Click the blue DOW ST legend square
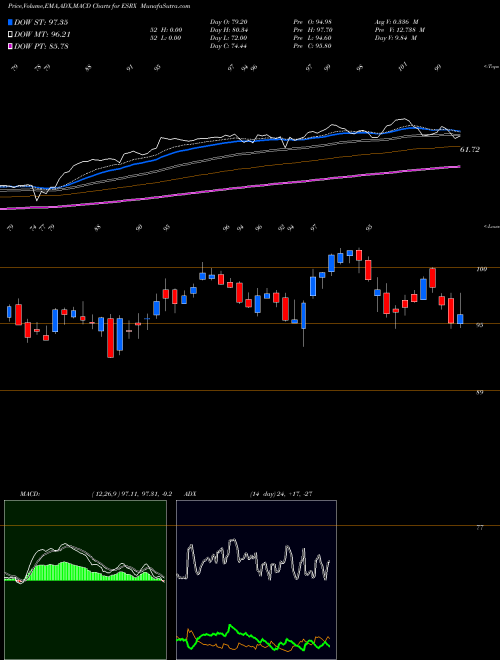 coord(11,22)
